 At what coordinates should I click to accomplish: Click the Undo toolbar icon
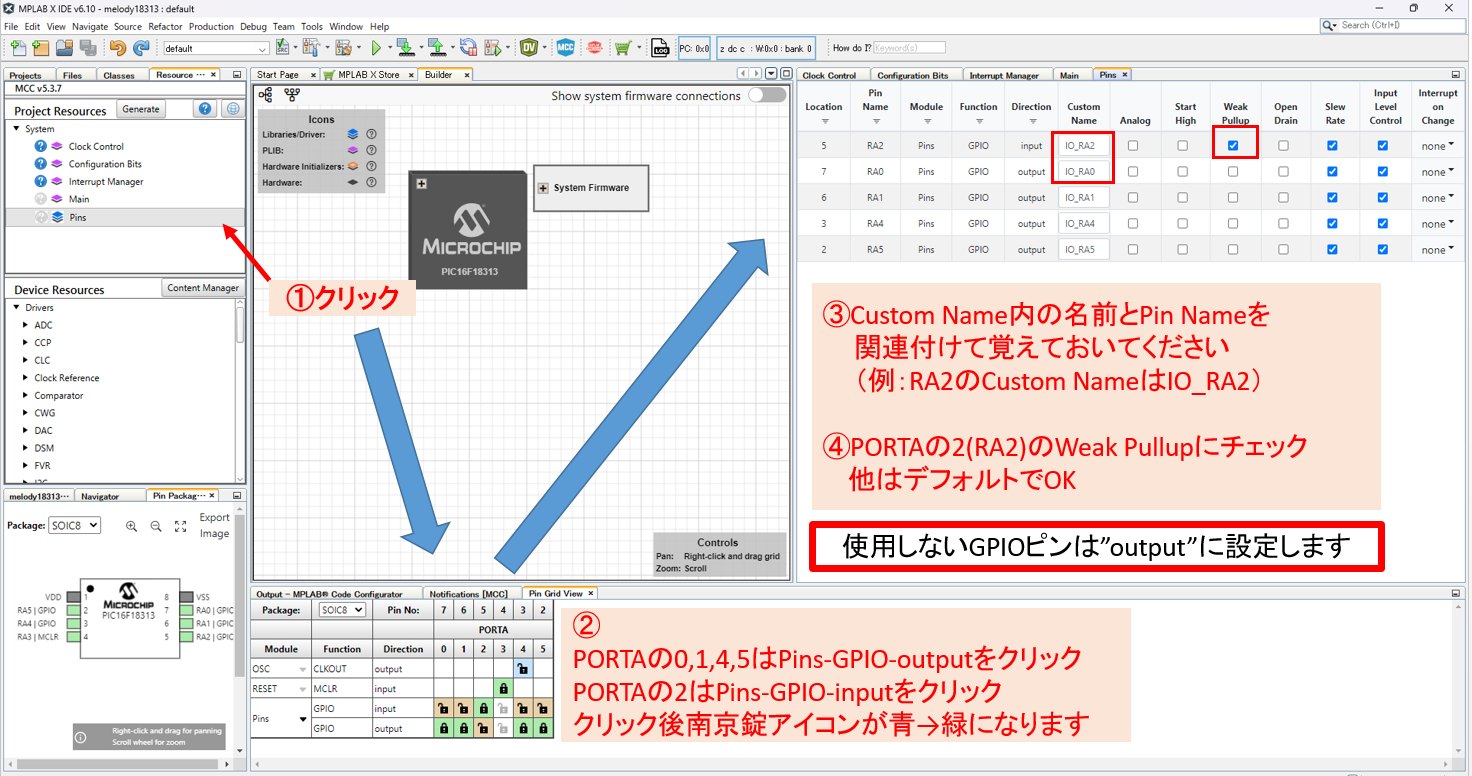tap(118, 48)
